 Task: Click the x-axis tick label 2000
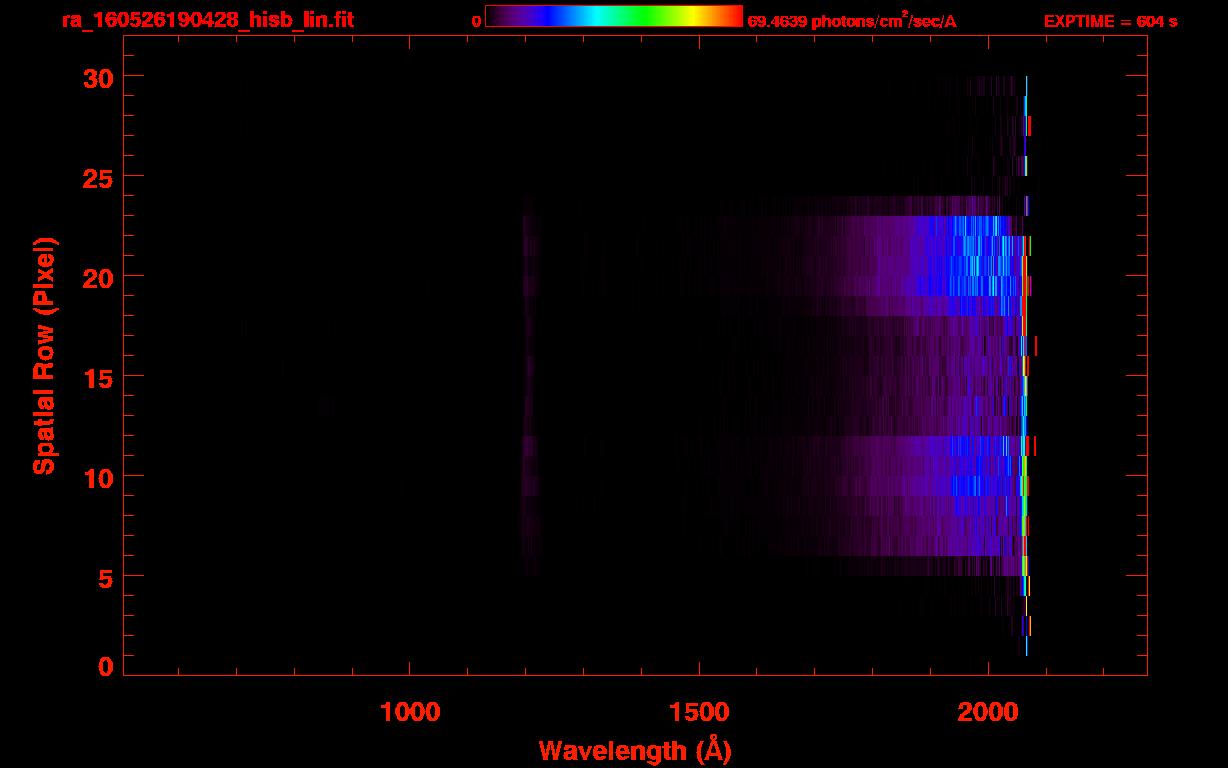[x=989, y=712]
